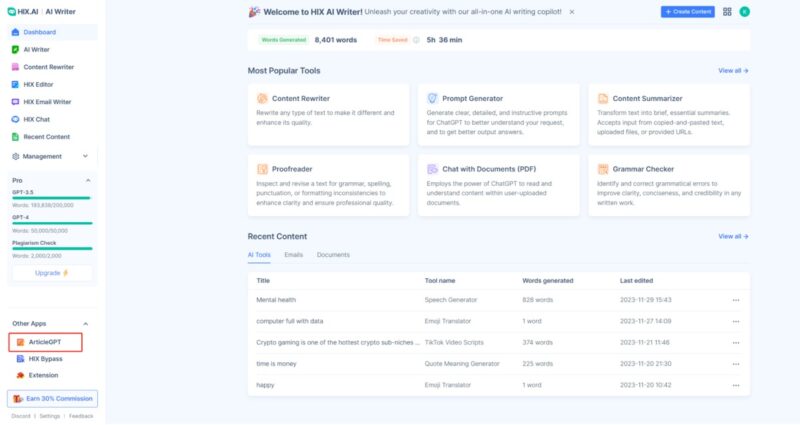Viewport: 800px width, 425px height.
Task: Click the GPT-4 usage progress bar
Action: [x=52, y=223]
